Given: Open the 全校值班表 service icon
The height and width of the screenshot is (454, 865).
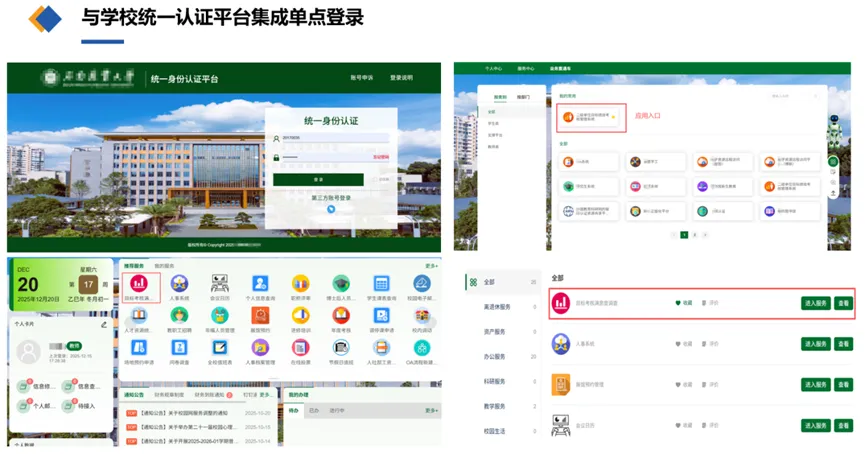Looking at the screenshot, I should (220, 348).
